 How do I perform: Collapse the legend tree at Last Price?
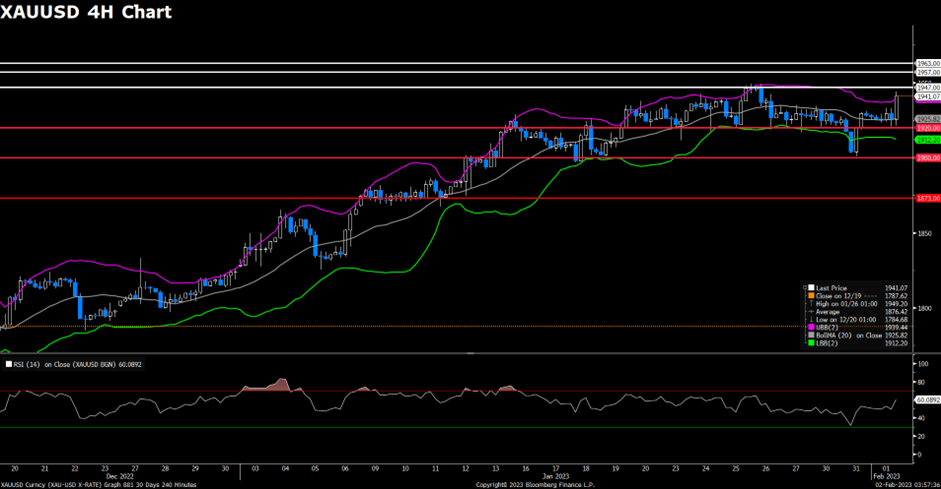pos(804,287)
